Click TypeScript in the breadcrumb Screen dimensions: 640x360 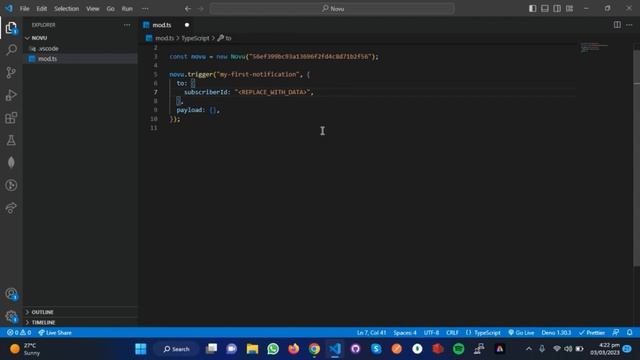pos(195,38)
